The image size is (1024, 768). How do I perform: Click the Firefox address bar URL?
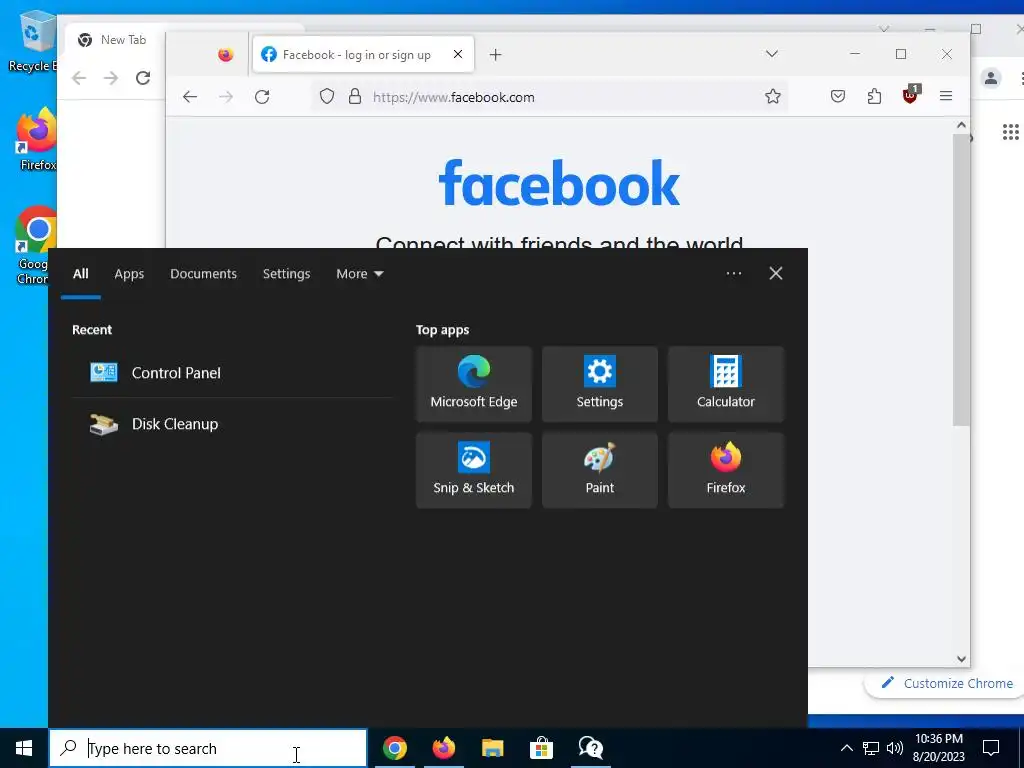click(453, 97)
